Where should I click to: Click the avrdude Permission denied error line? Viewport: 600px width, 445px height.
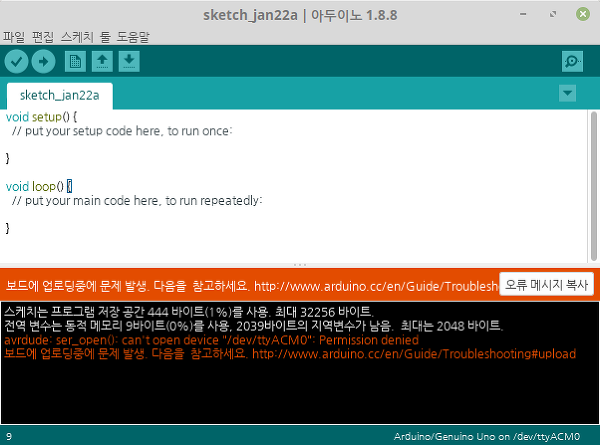pos(211,340)
